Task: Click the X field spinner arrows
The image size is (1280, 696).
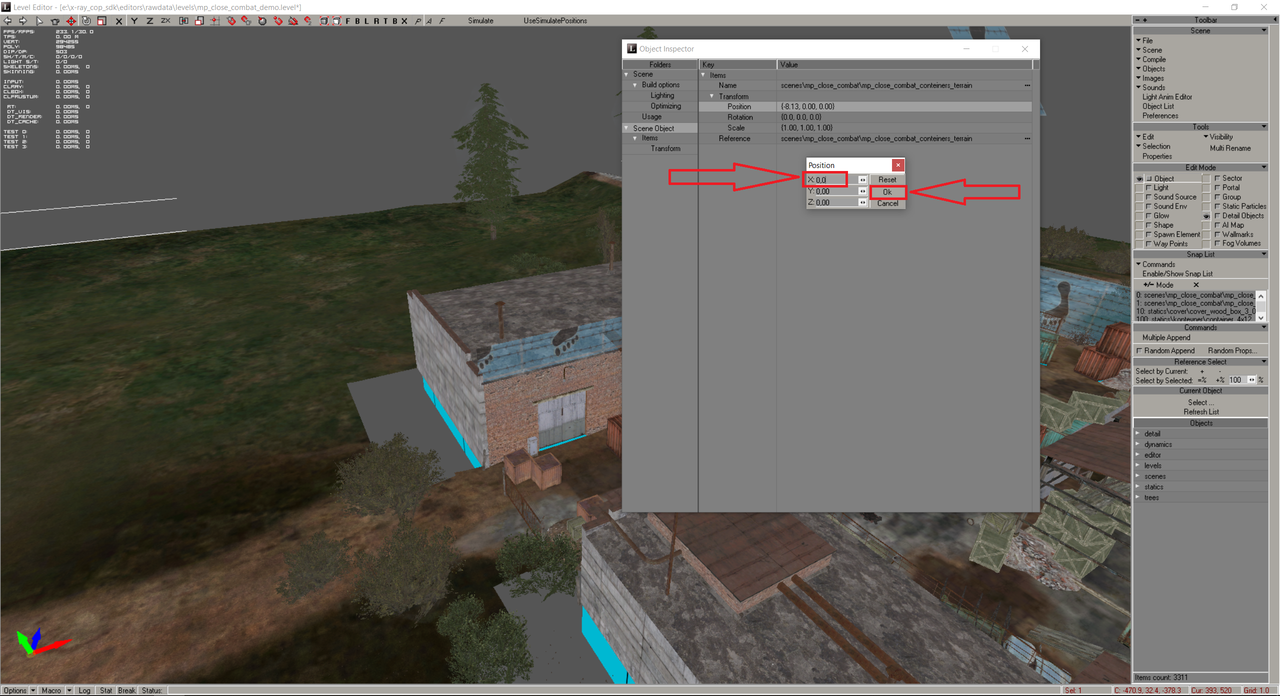Action: pyautogui.click(x=863, y=180)
